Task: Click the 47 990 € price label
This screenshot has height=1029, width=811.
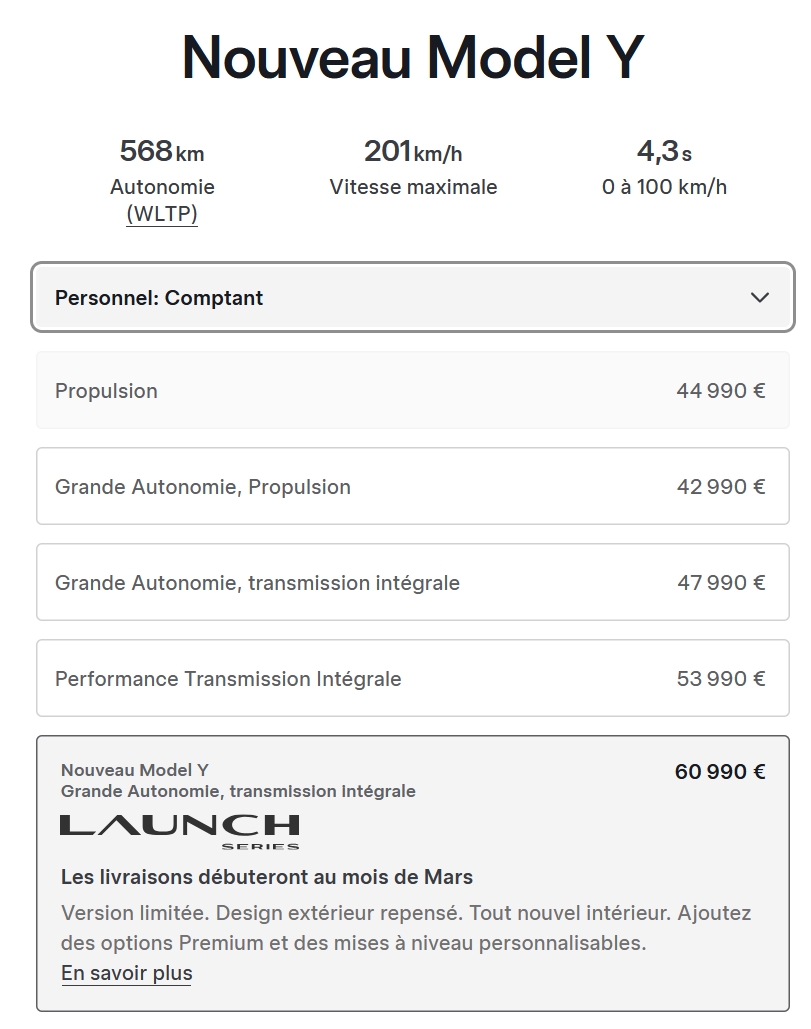Action: [x=720, y=582]
